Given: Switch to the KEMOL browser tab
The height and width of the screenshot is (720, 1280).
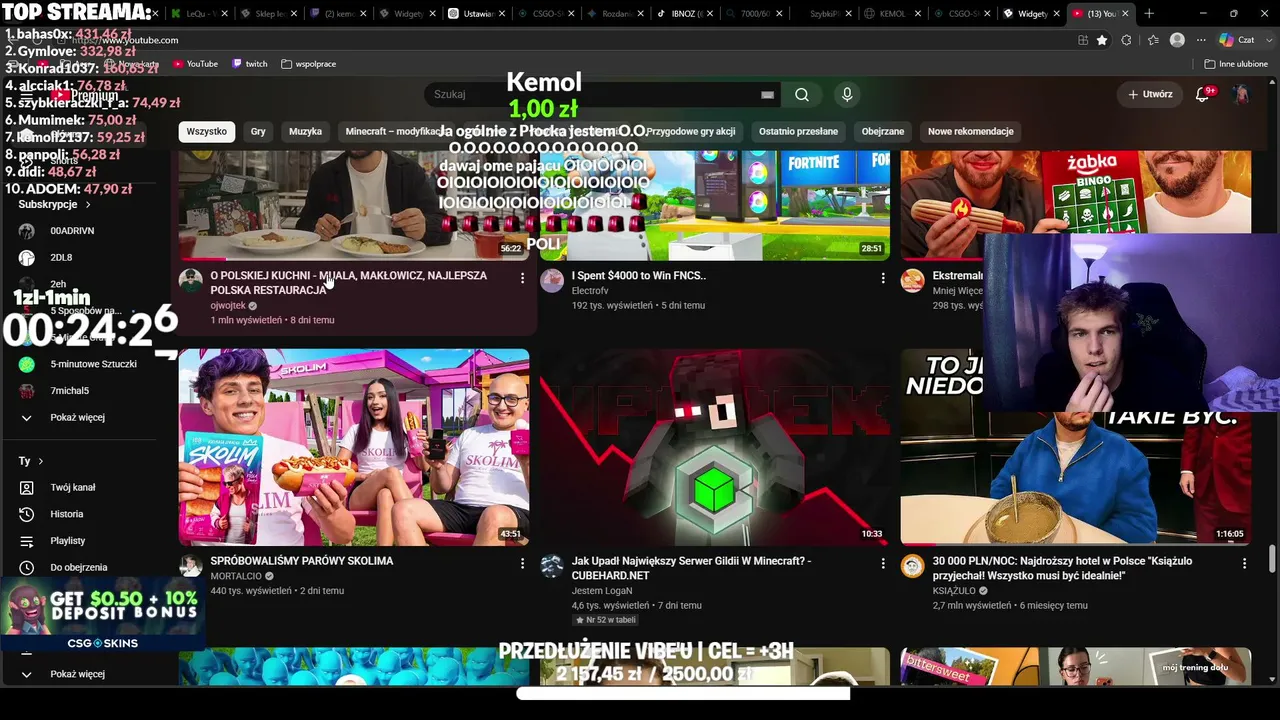Looking at the screenshot, I should pos(892,14).
